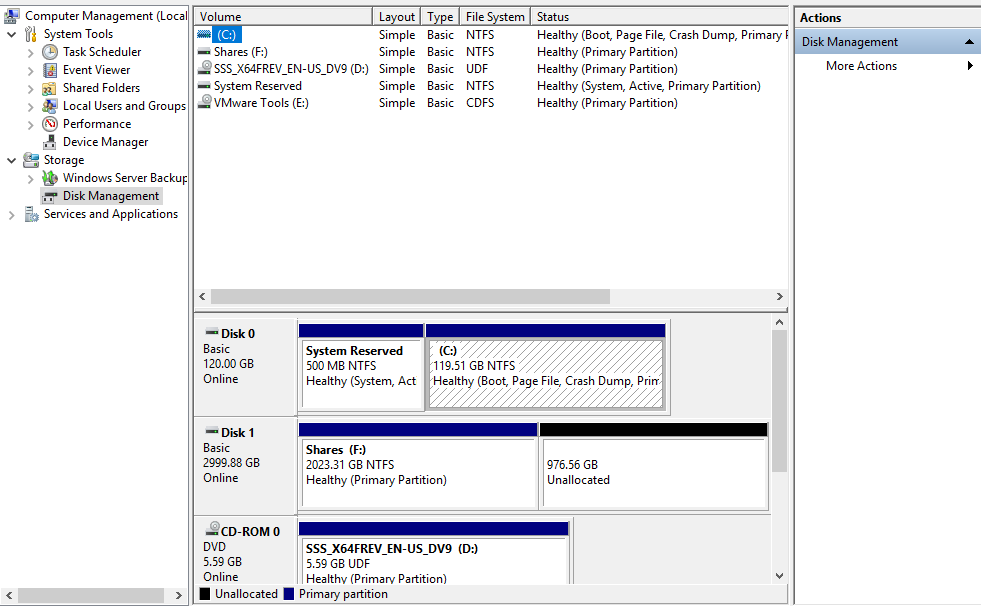Select the Windows Server Backup icon

pos(50,178)
